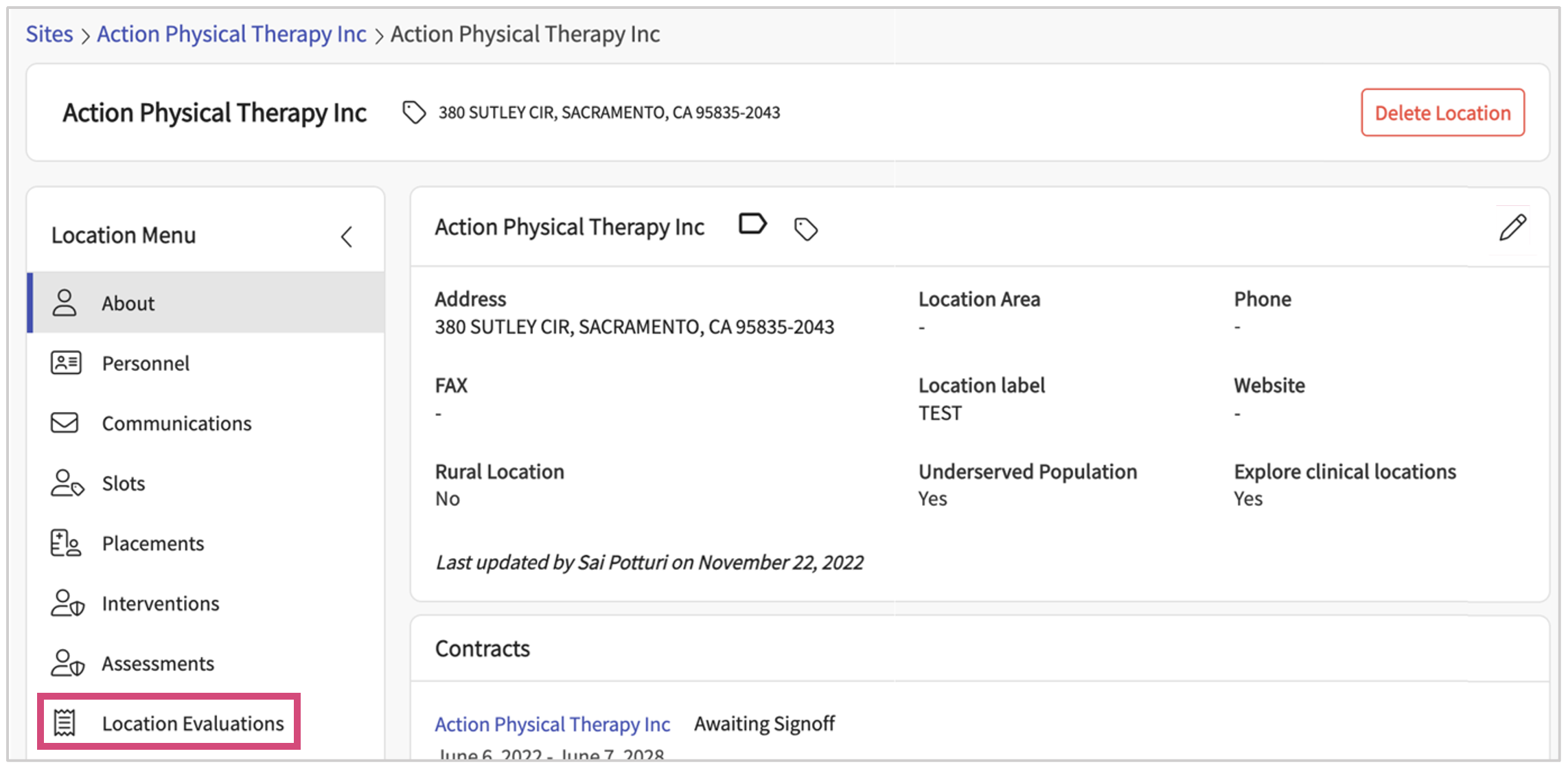
Task: Open Action Physical Therapy Inc breadcrumb link
Action: point(231,34)
